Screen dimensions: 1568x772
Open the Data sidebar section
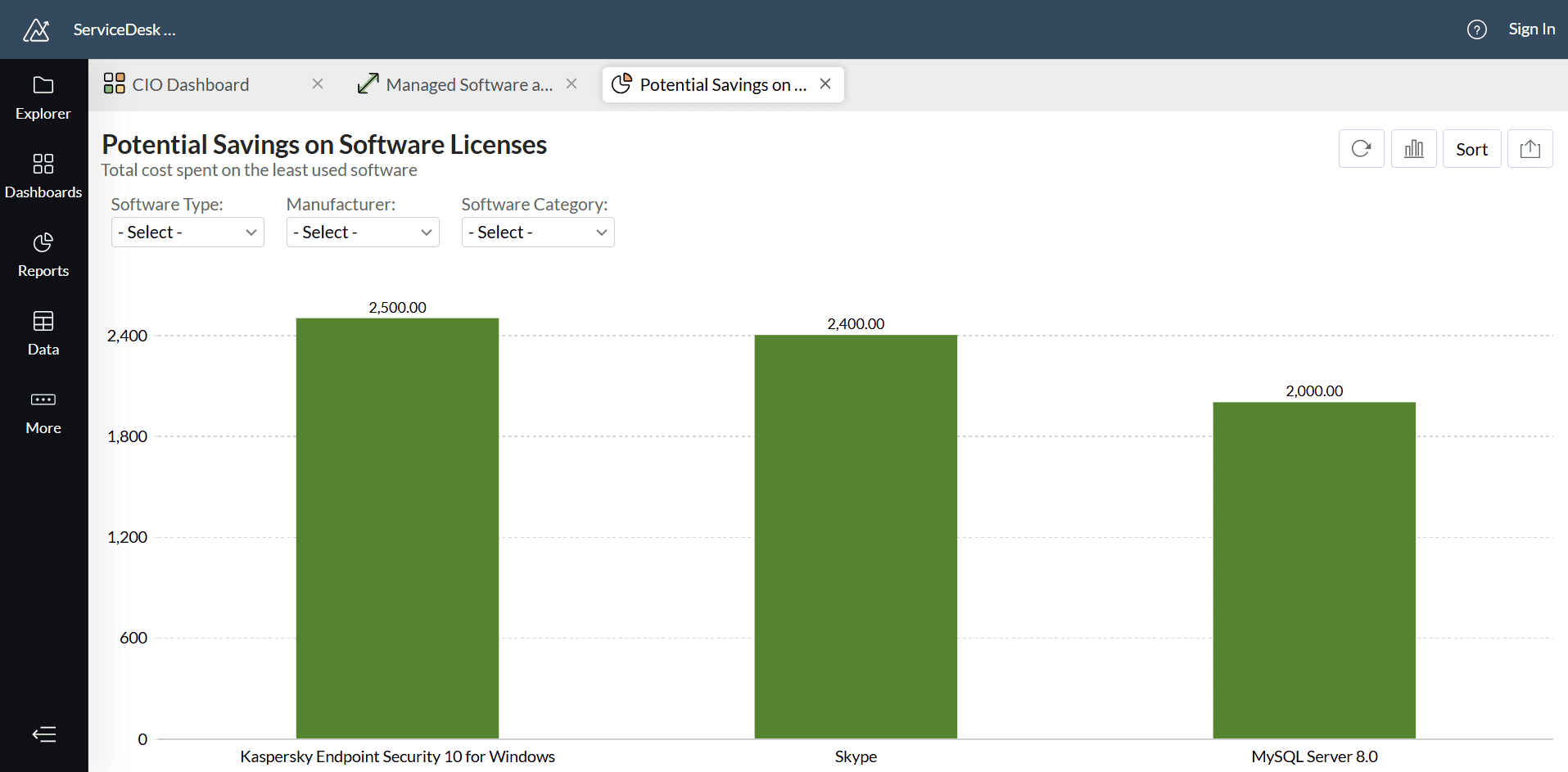(x=43, y=334)
